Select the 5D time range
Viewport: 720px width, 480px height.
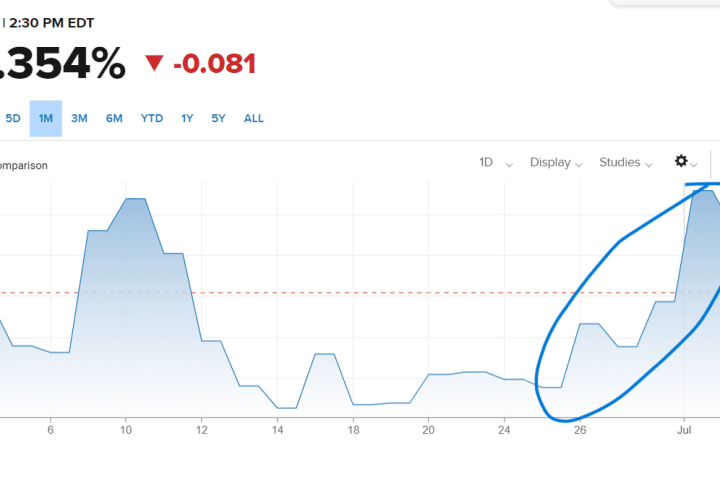[x=13, y=118]
